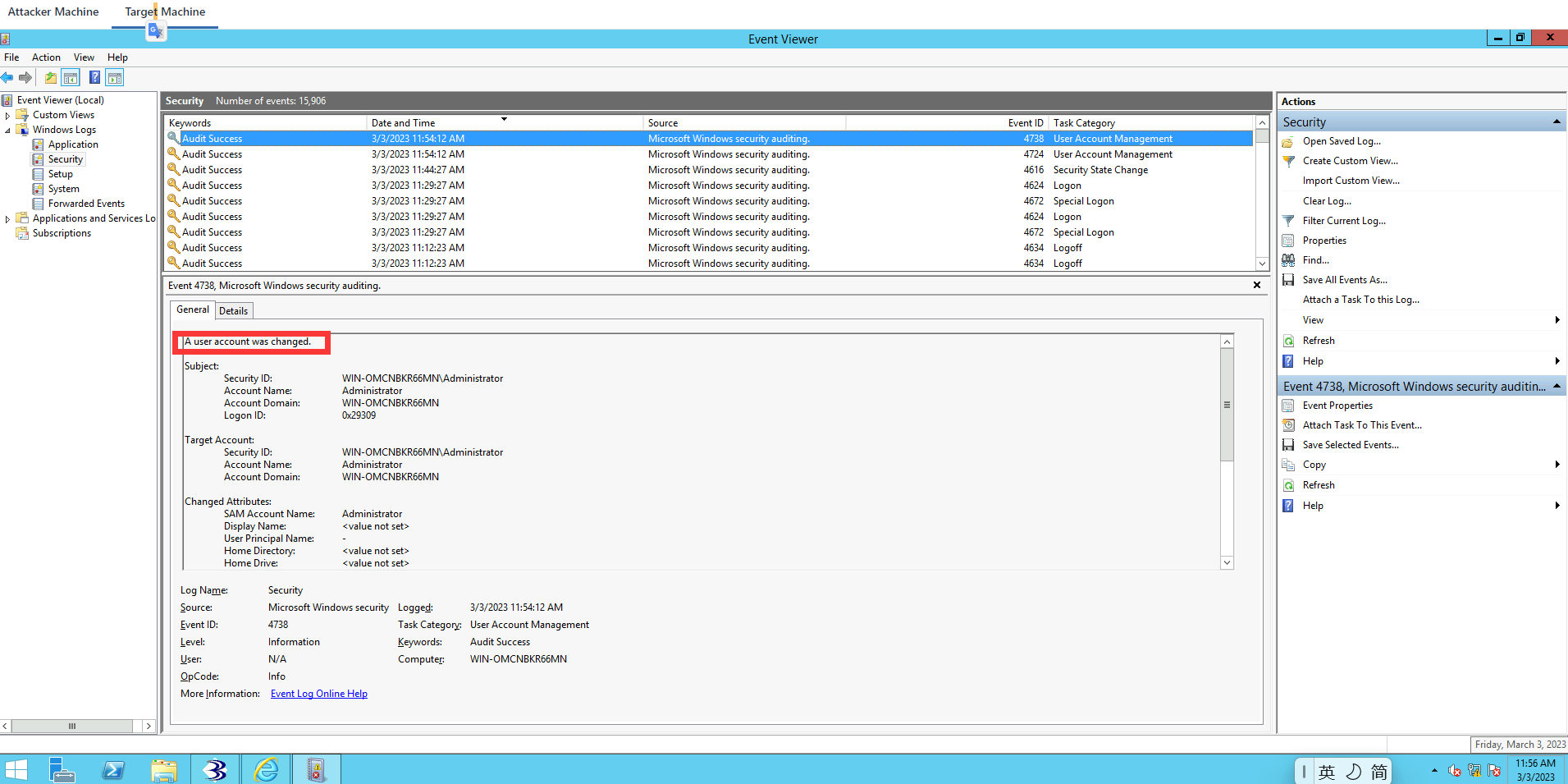Click the blue Help toolbar icon
The image size is (1568, 784).
coord(94,78)
